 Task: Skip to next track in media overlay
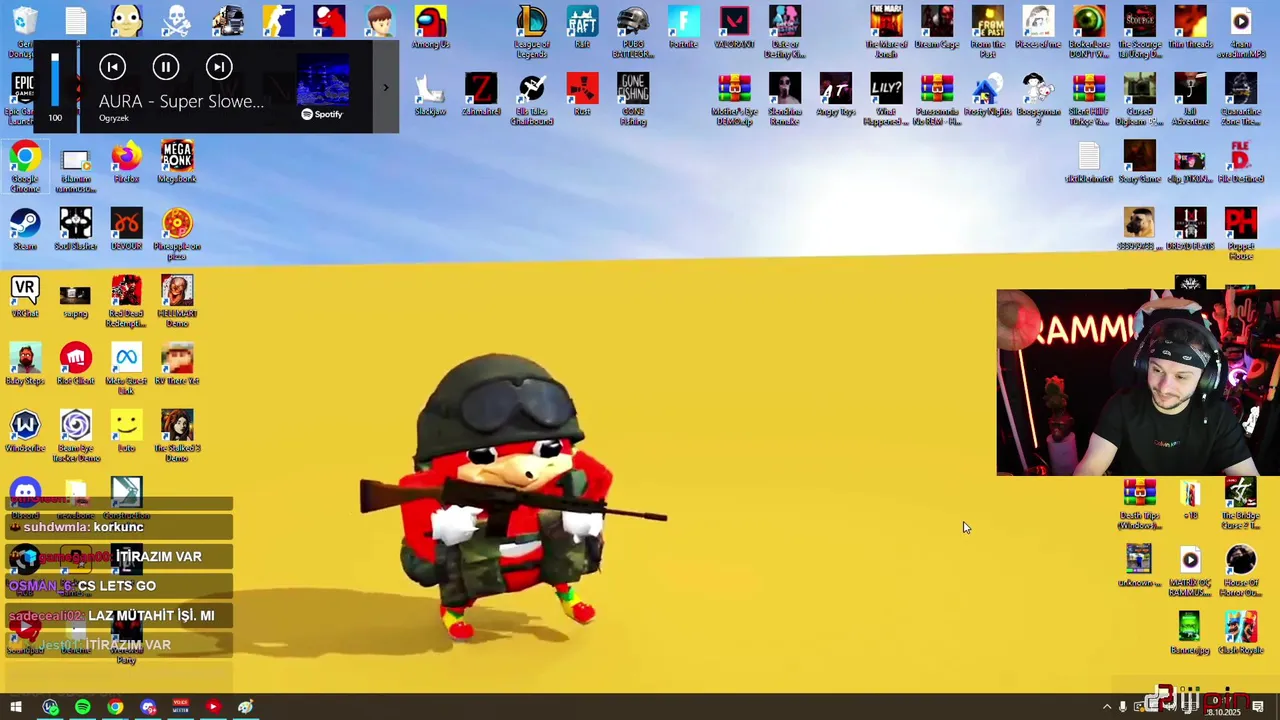tap(219, 67)
